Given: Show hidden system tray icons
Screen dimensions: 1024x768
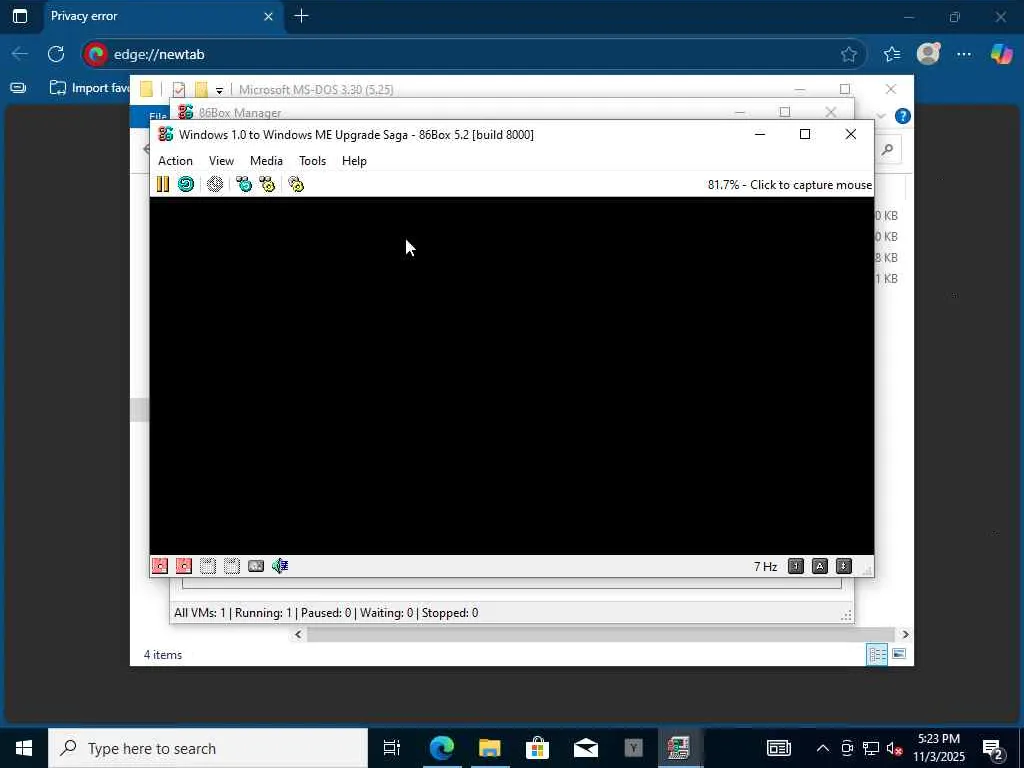Looking at the screenshot, I should (823, 748).
